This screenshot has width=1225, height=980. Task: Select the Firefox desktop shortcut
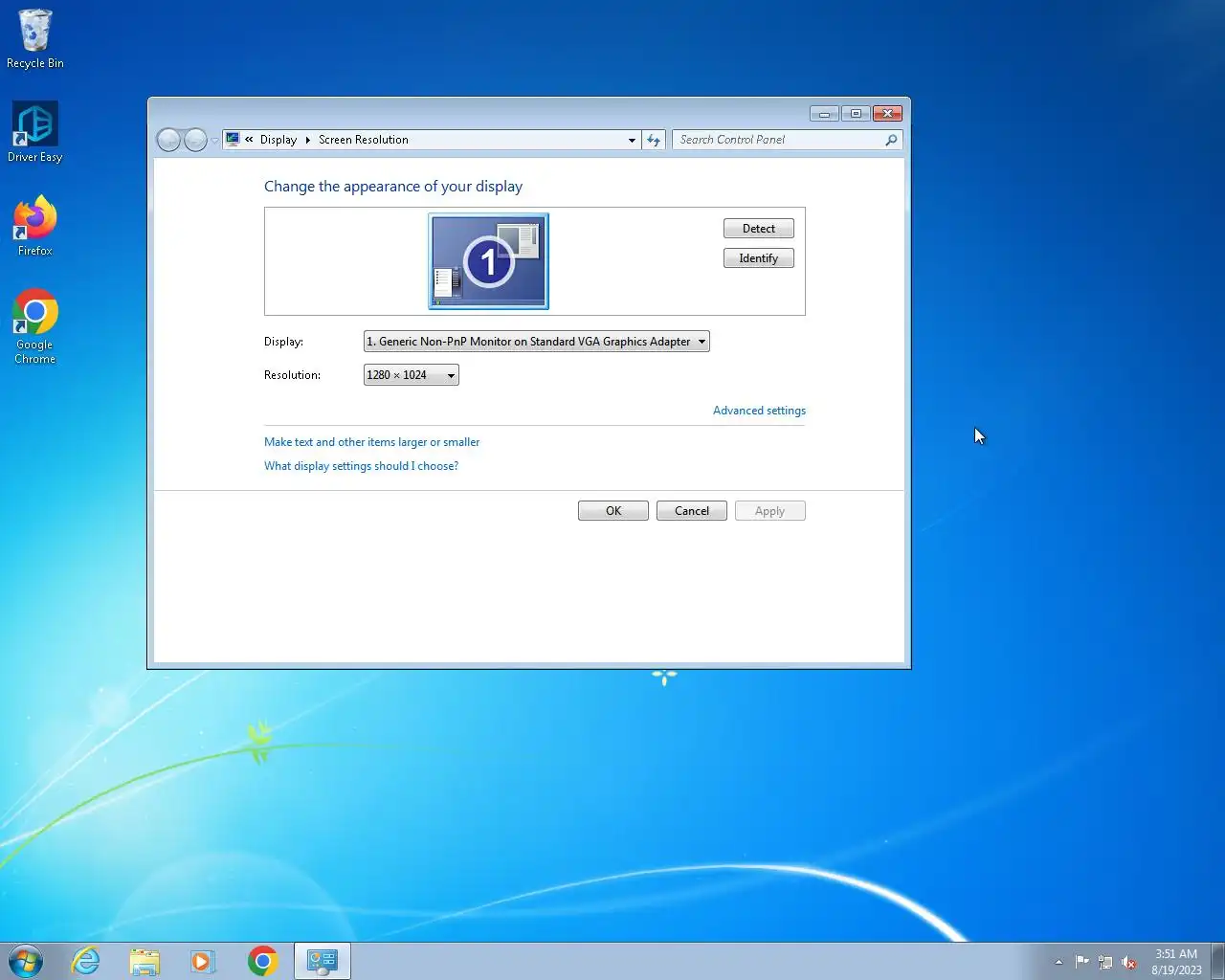35,226
